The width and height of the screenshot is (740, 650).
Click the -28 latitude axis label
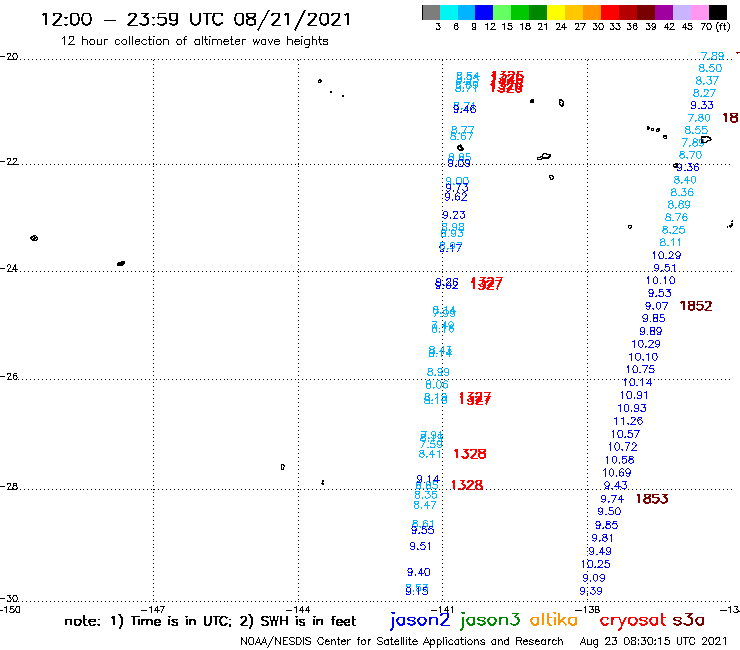click(x=9, y=487)
